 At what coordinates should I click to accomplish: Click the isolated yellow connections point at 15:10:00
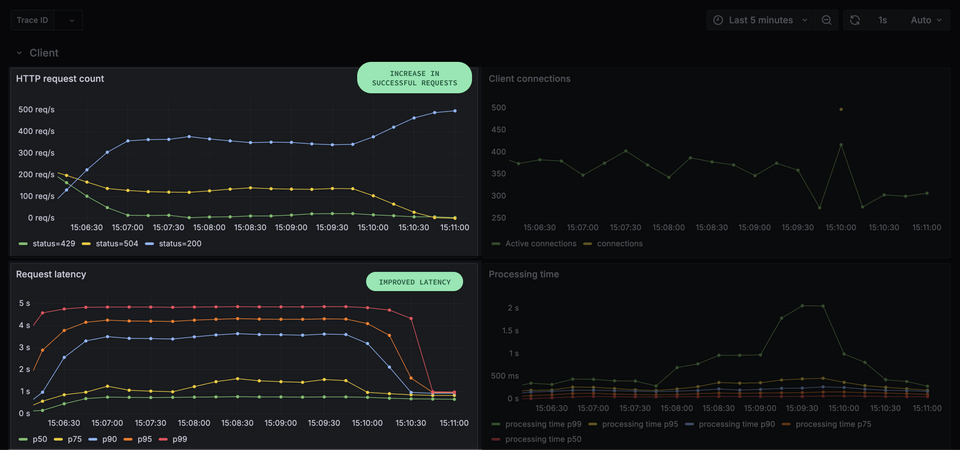pyautogui.click(x=841, y=110)
